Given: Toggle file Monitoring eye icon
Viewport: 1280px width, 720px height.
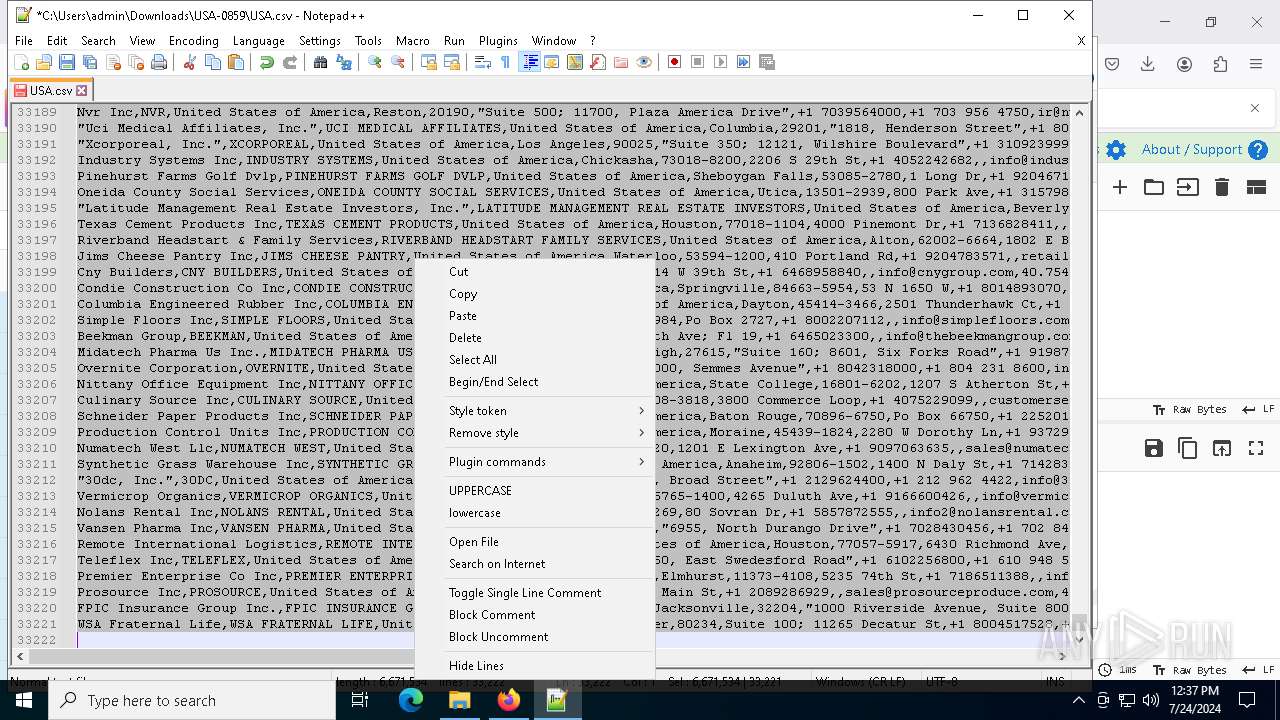Looking at the screenshot, I should [x=644, y=62].
